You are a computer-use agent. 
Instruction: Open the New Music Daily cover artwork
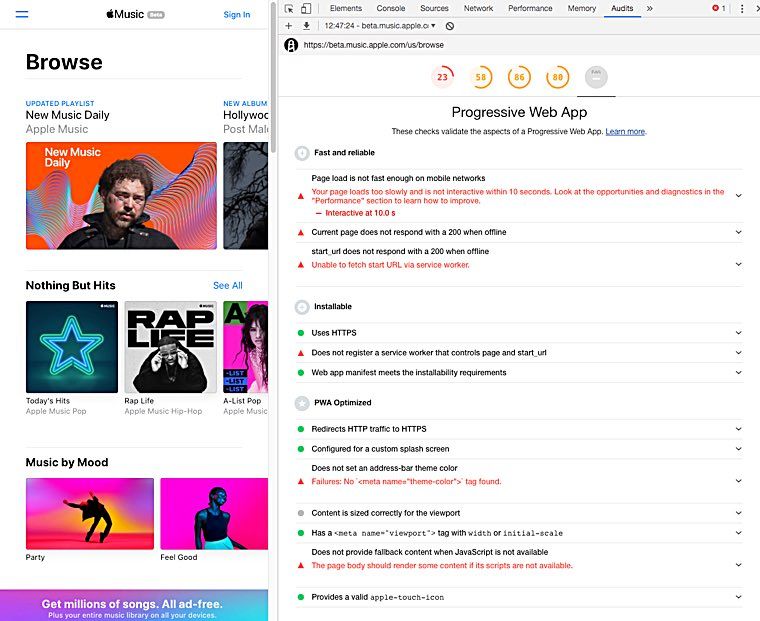point(121,196)
